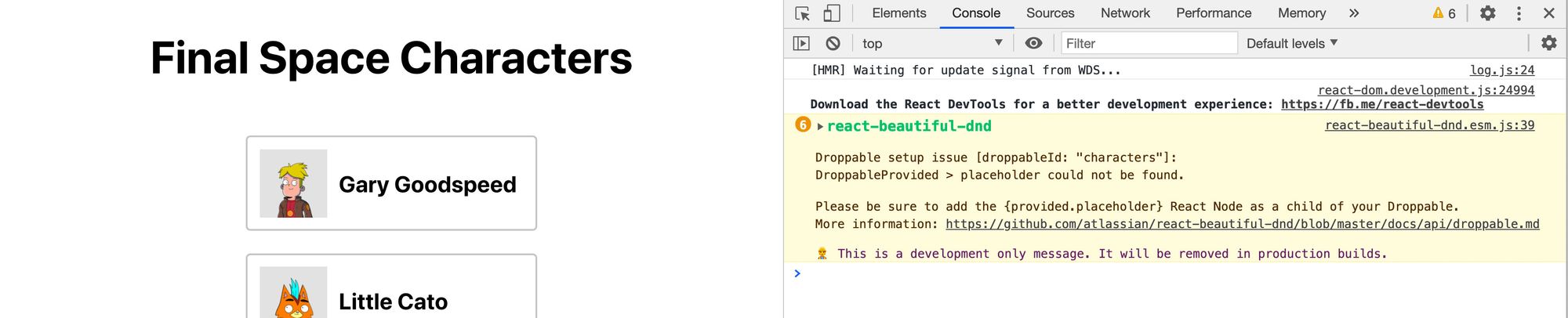Open the Memory tab
This screenshot has height=318, width=1568.
click(1301, 13)
